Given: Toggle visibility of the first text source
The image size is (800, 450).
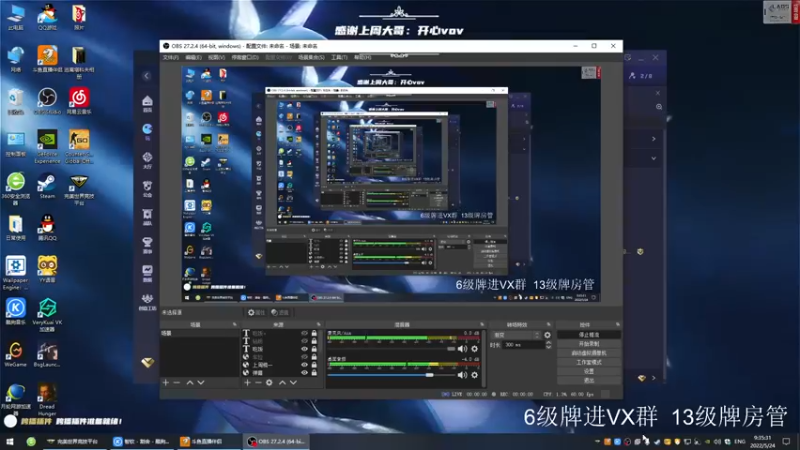Looking at the screenshot, I should pos(305,333).
